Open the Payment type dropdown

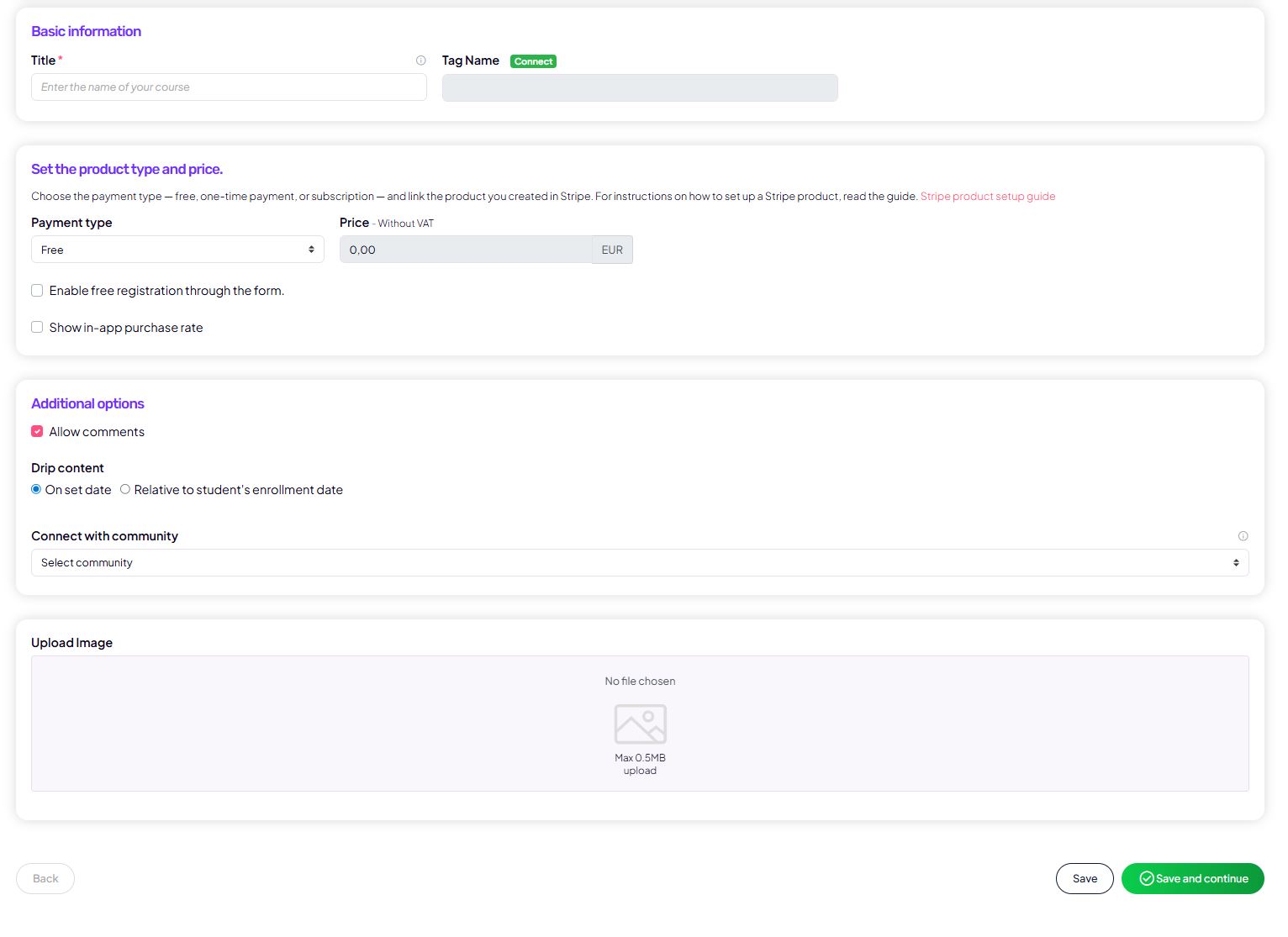[x=177, y=250]
